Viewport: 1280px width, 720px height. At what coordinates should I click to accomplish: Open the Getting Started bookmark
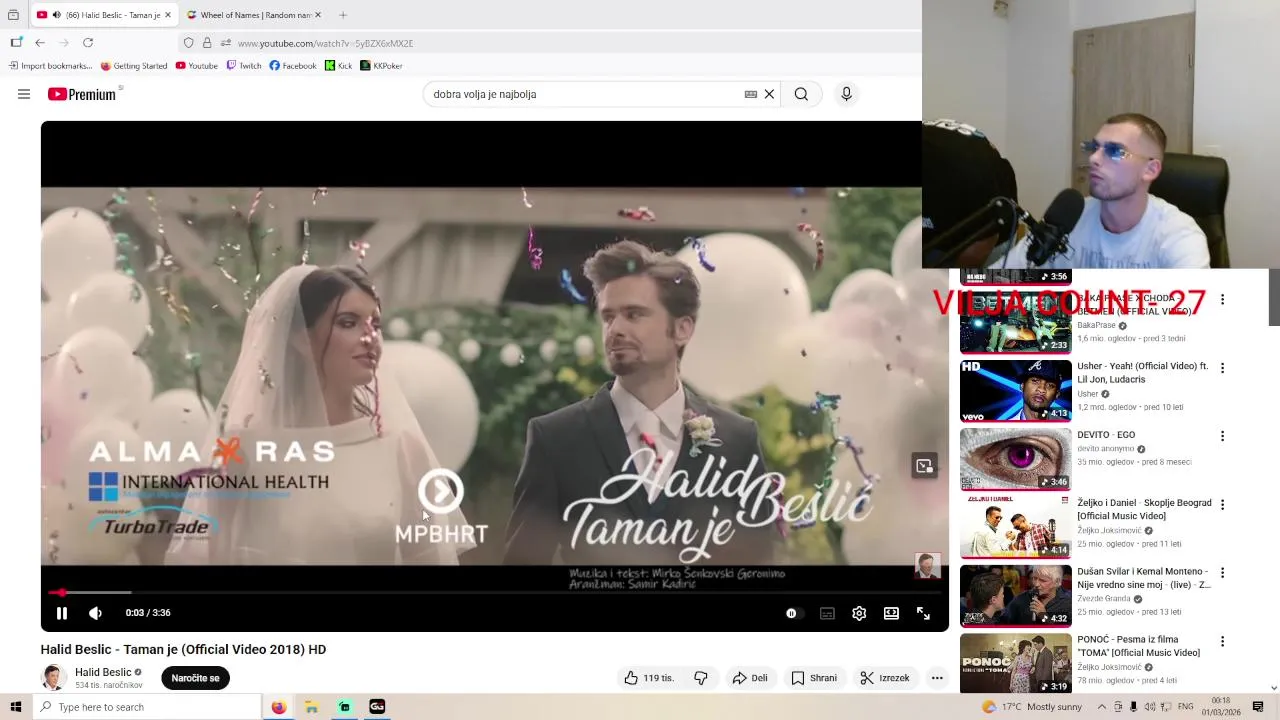pos(134,66)
